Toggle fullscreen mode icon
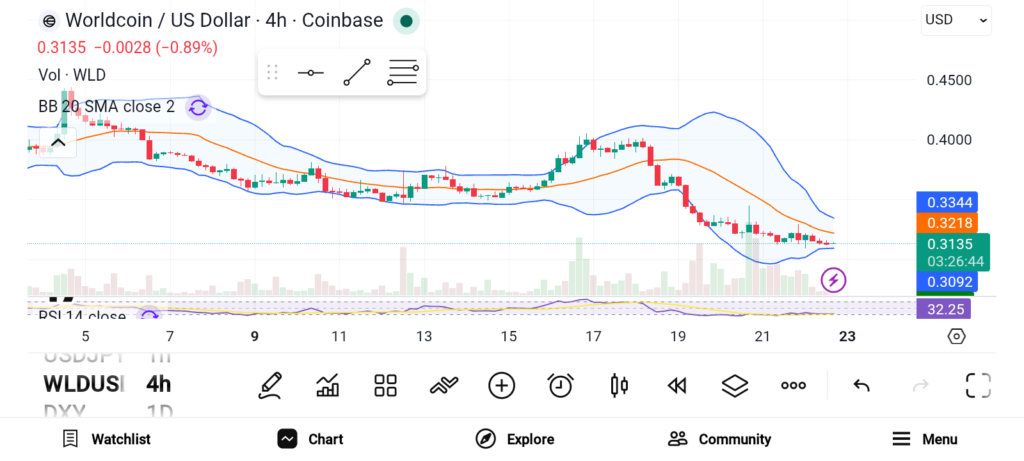 [977, 385]
